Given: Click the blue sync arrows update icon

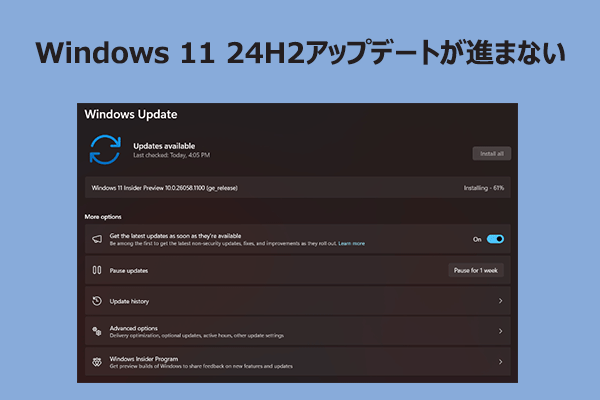Looking at the screenshot, I should [x=105, y=149].
